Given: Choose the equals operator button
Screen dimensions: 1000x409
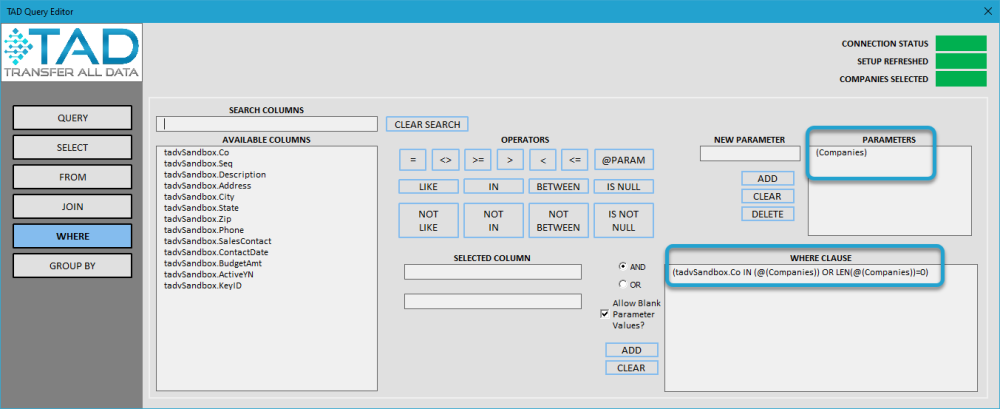Looking at the screenshot, I should click(413, 160).
